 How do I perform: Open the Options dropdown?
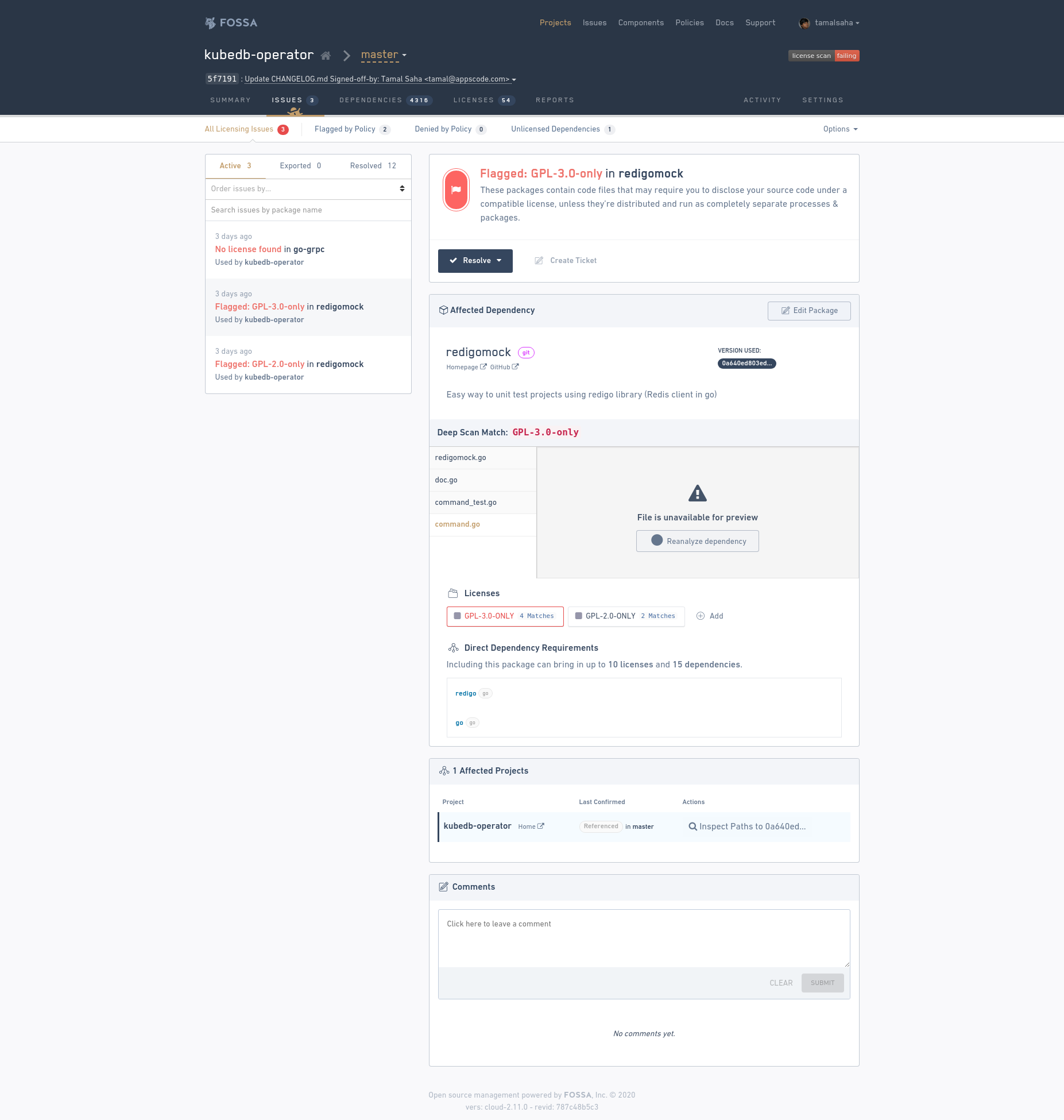click(839, 129)
